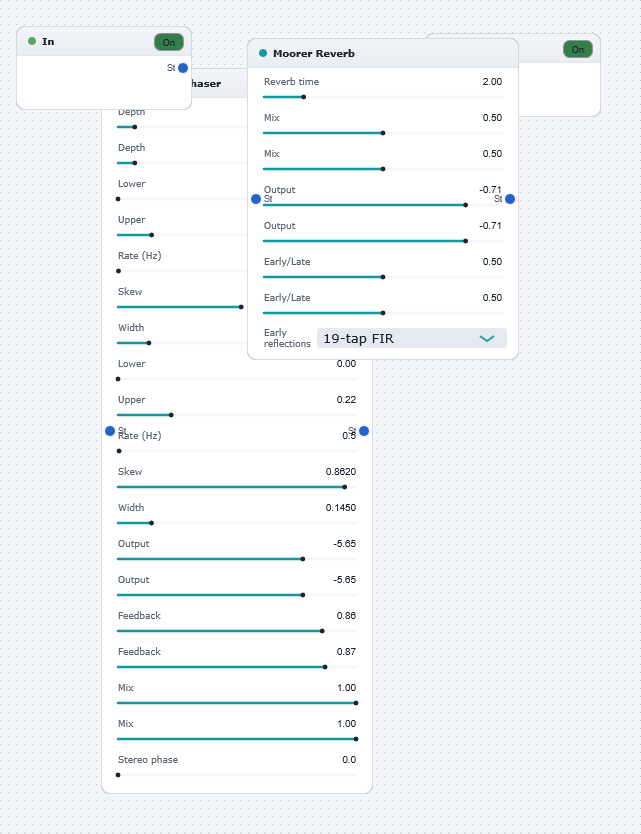The height and width of the screenshot is (834, 641).
Task: Click the Phaser Feedback 0.86 slider handle
Action: pyautogui.click(x=322, y=631)
